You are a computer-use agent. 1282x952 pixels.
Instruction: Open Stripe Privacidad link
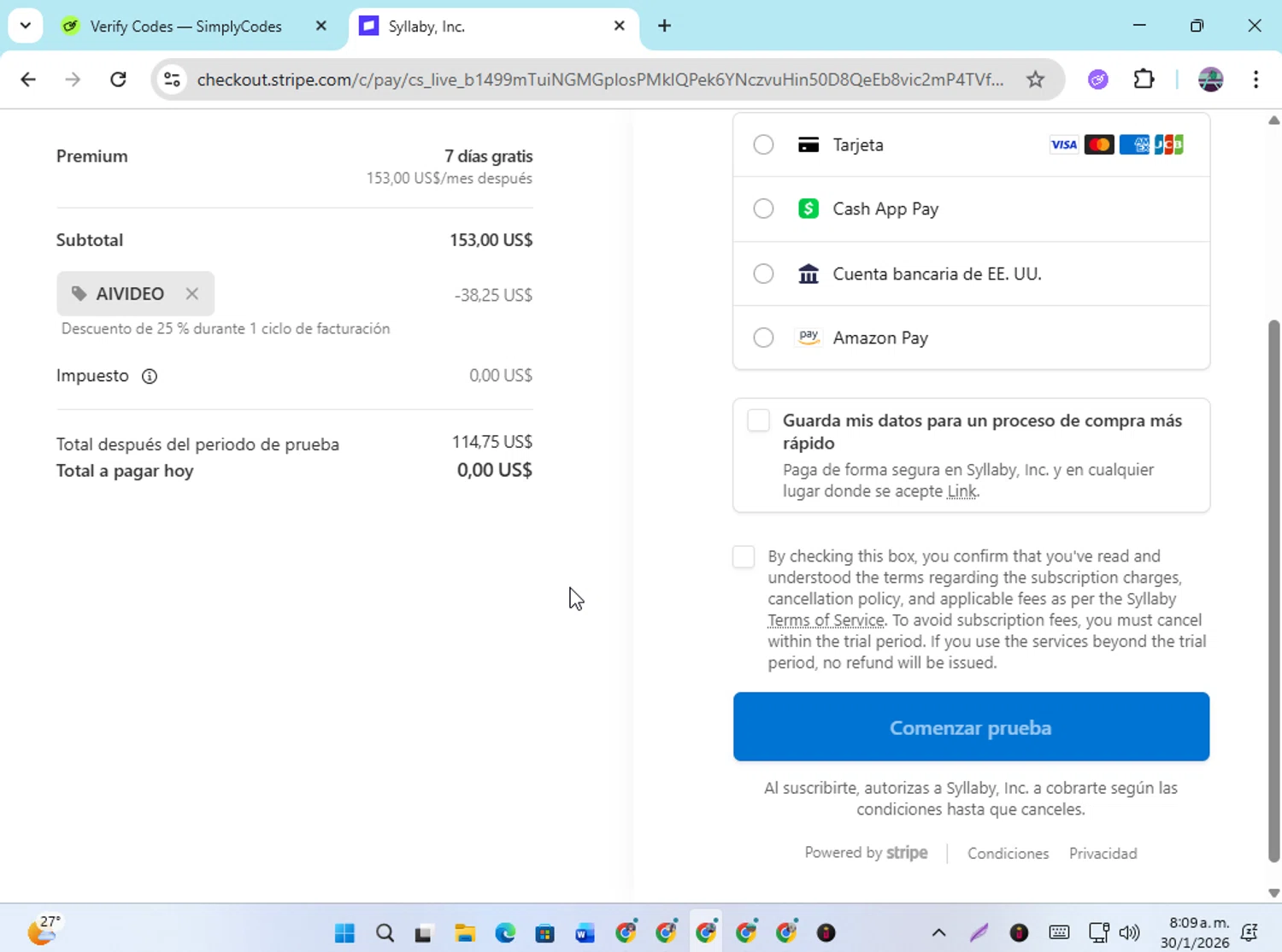tap(1103, 854)
